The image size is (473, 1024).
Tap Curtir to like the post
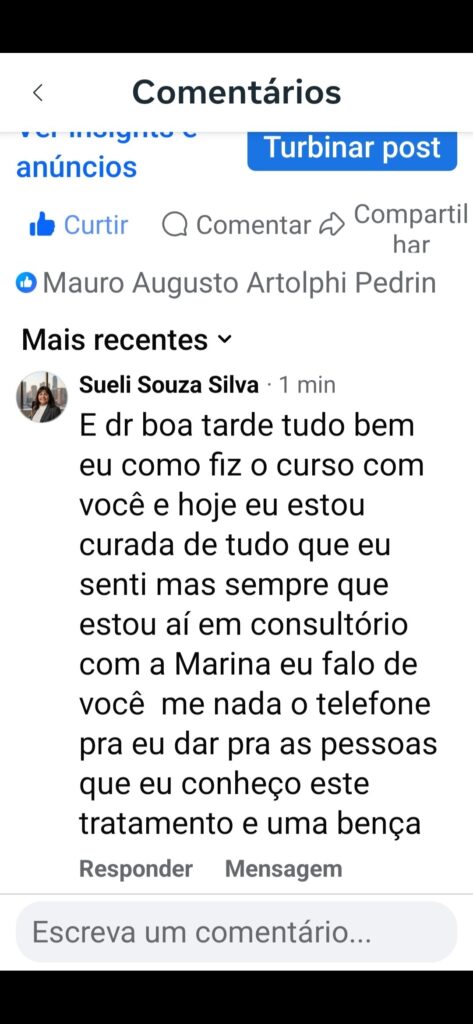(96, 225)
